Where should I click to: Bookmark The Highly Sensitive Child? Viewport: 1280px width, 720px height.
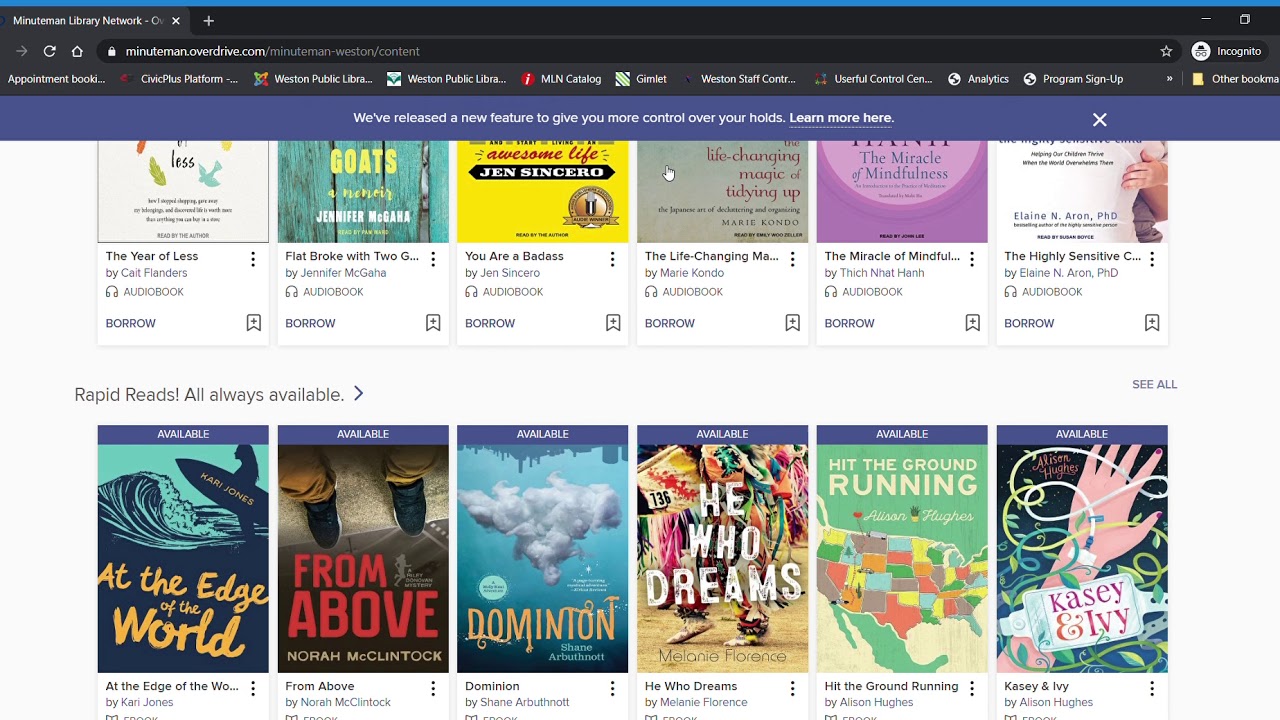(x=1152, y=323)
